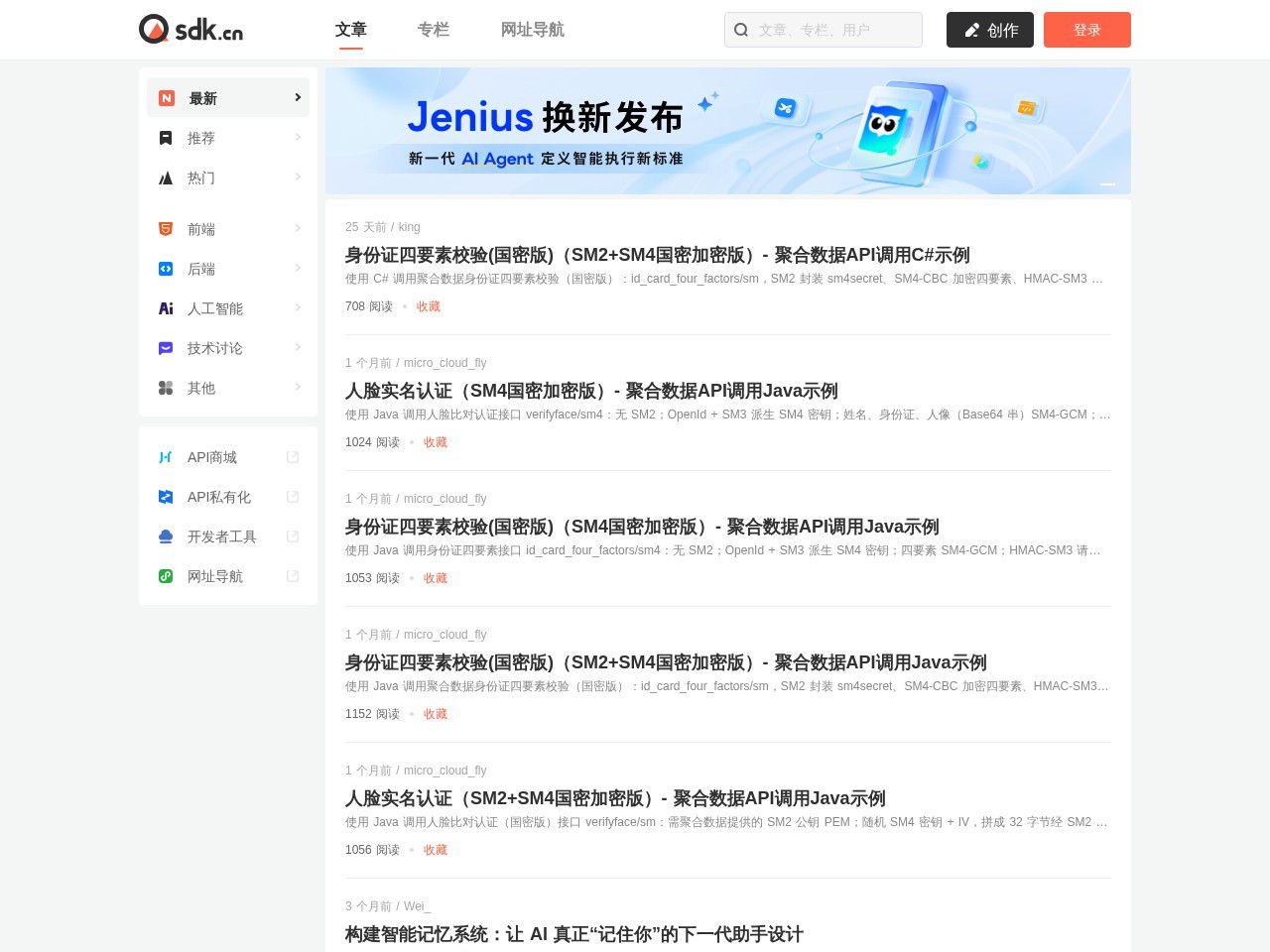The width and height of the screenshot is (1270, 952).
Task: Click the banner carousel indicator dash
Action: pyautogui.click(x=1108, y=184)
